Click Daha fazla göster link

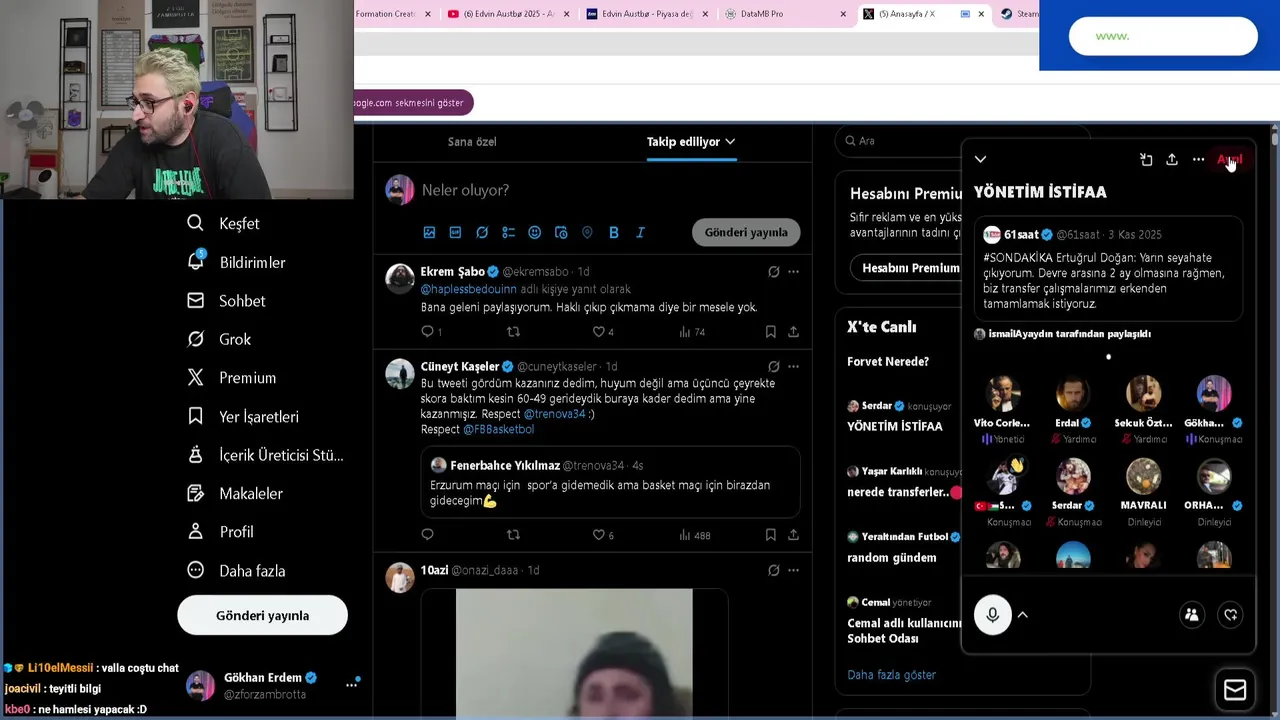891,675
